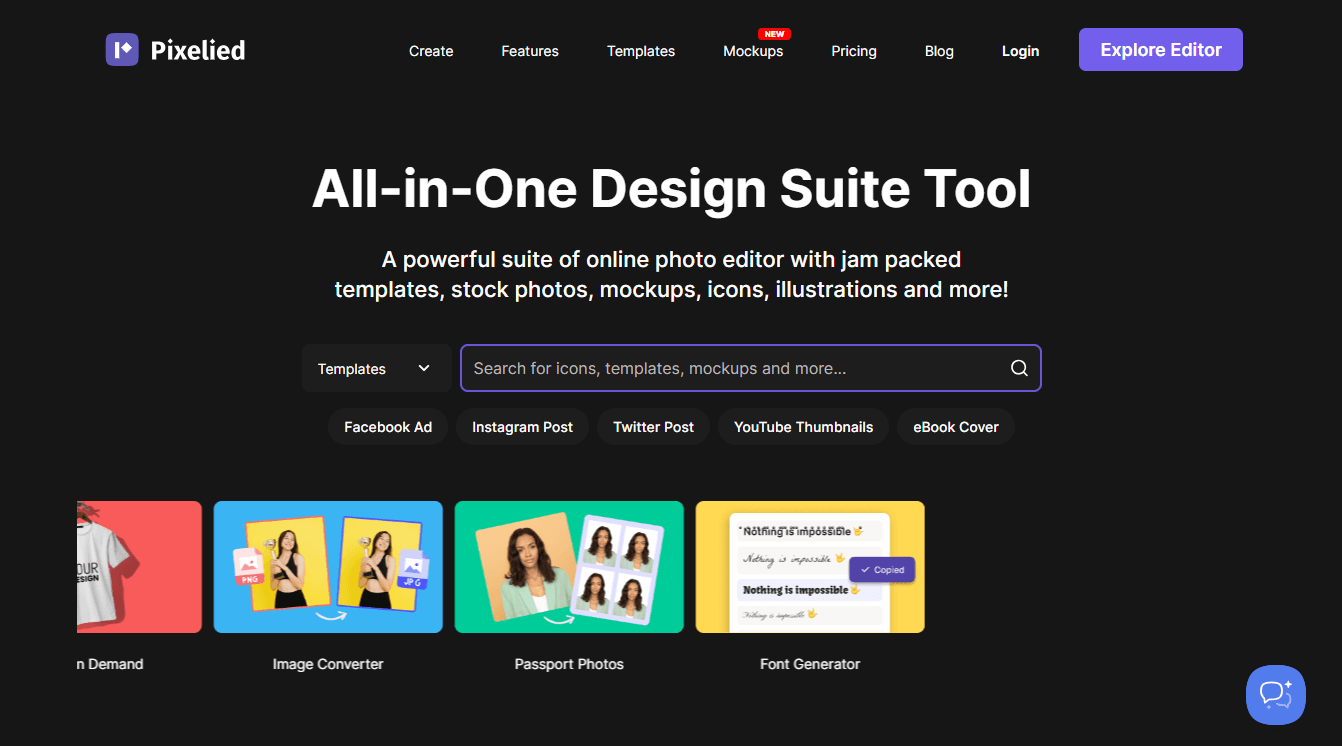
Task: Go to the Pricing page
Action: click(853, 50)
